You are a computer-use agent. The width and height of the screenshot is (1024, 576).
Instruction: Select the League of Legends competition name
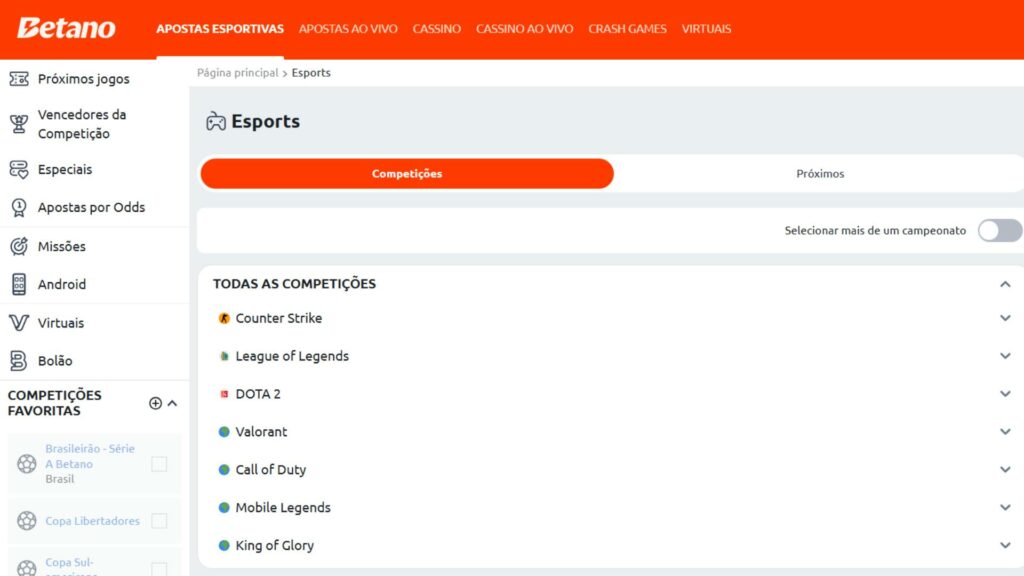292,356
